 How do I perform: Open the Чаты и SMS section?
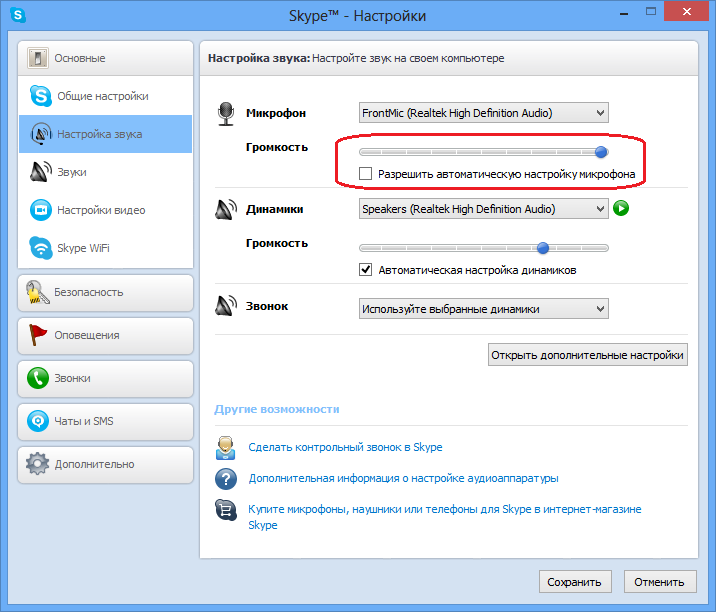coord(105,421)
